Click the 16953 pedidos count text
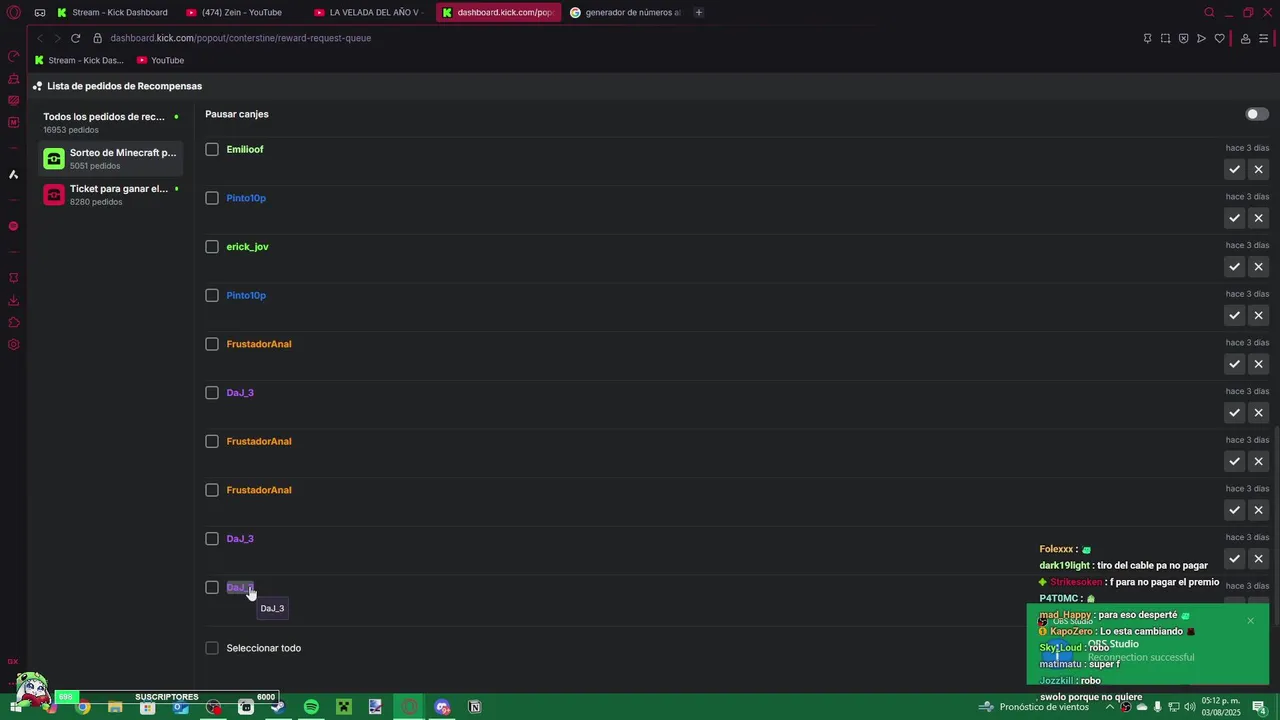 (x=71, y=130)
